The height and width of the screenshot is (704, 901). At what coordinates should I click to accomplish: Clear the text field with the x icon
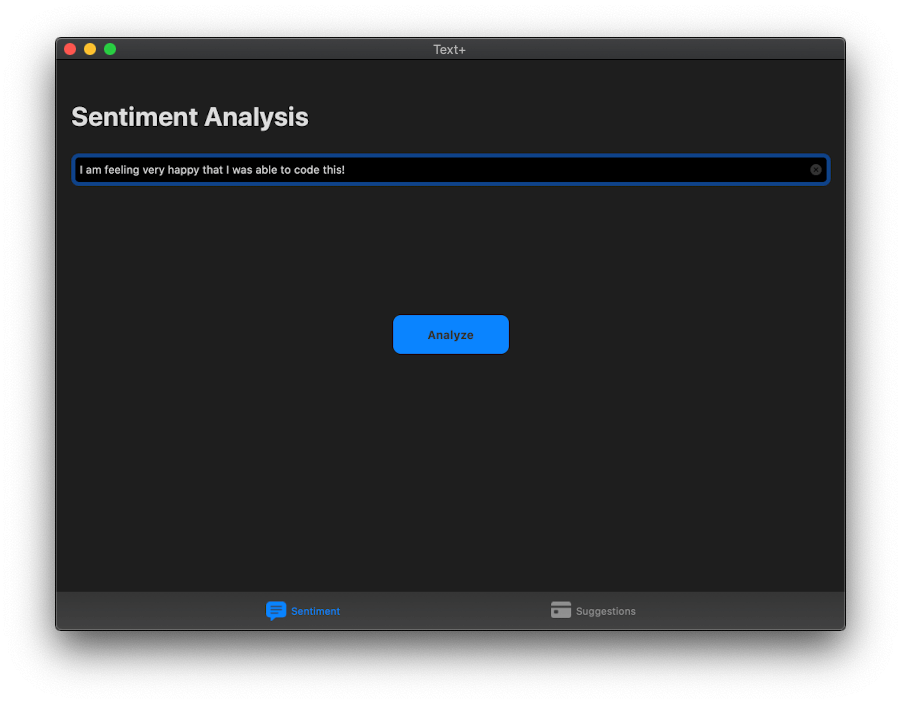coord(816,170)
